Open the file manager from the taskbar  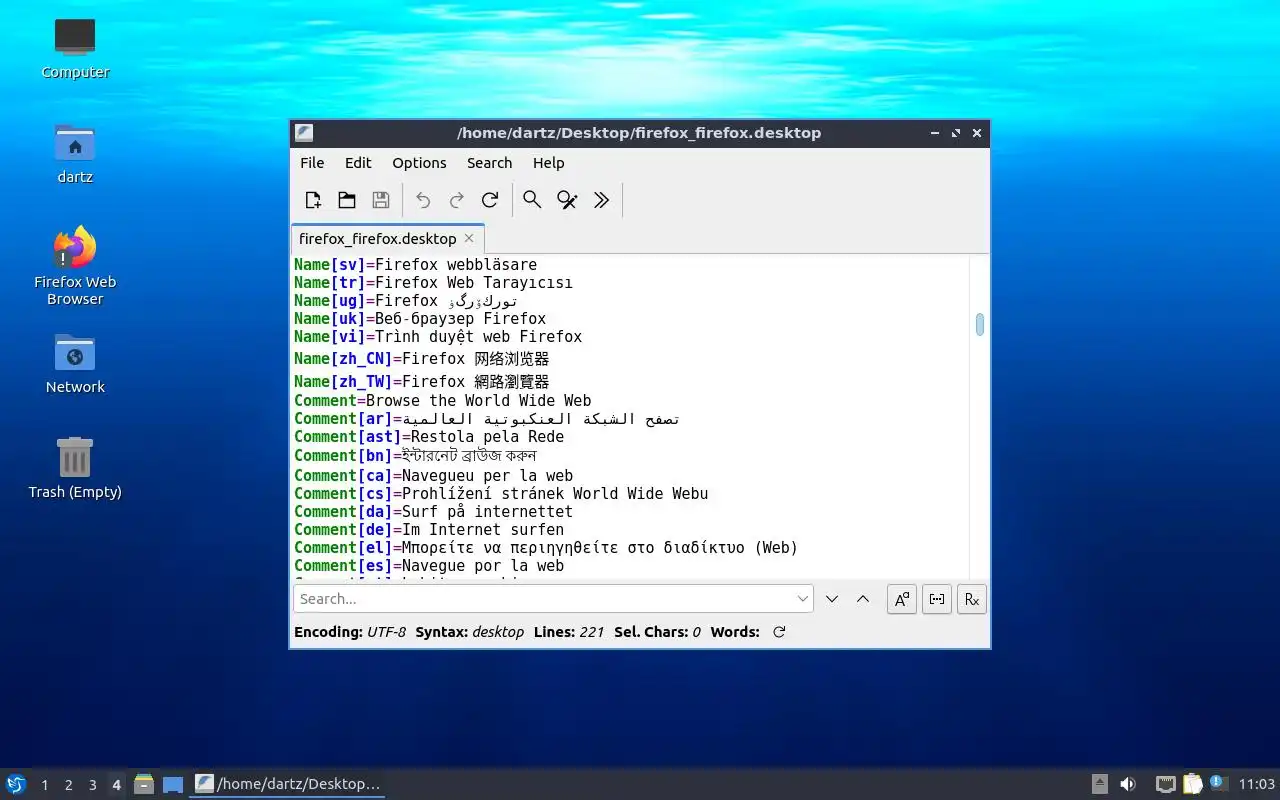point(144,784)
